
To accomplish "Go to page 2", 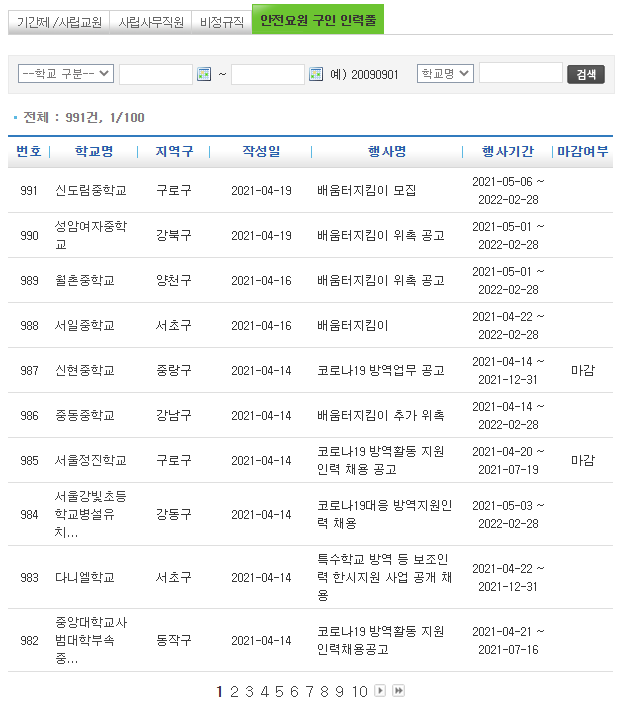I will (x=234, y=692).
